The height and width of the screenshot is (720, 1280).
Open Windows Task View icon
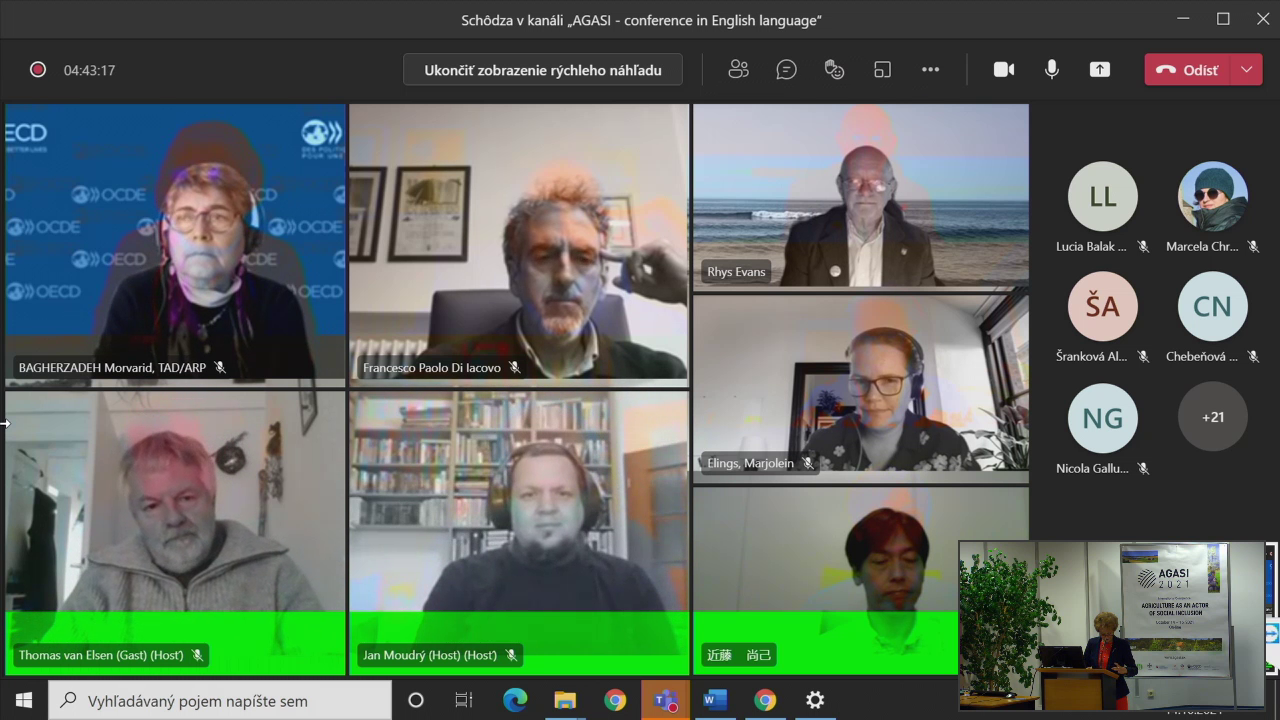tap(464, 700)
